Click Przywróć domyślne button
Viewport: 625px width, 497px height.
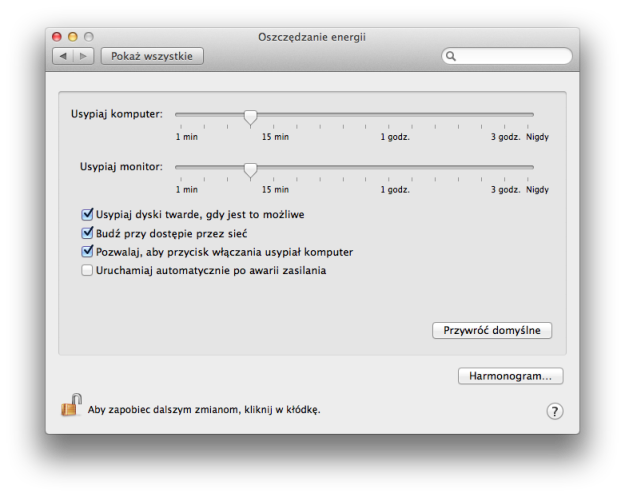[x=492, y=330]
